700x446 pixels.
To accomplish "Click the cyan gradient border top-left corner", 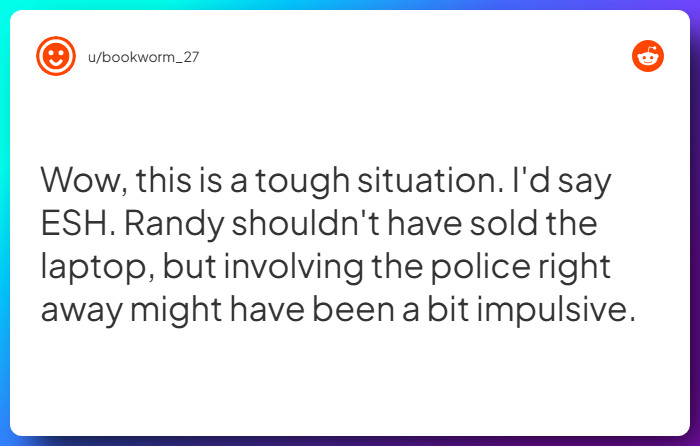I will 5,5.
